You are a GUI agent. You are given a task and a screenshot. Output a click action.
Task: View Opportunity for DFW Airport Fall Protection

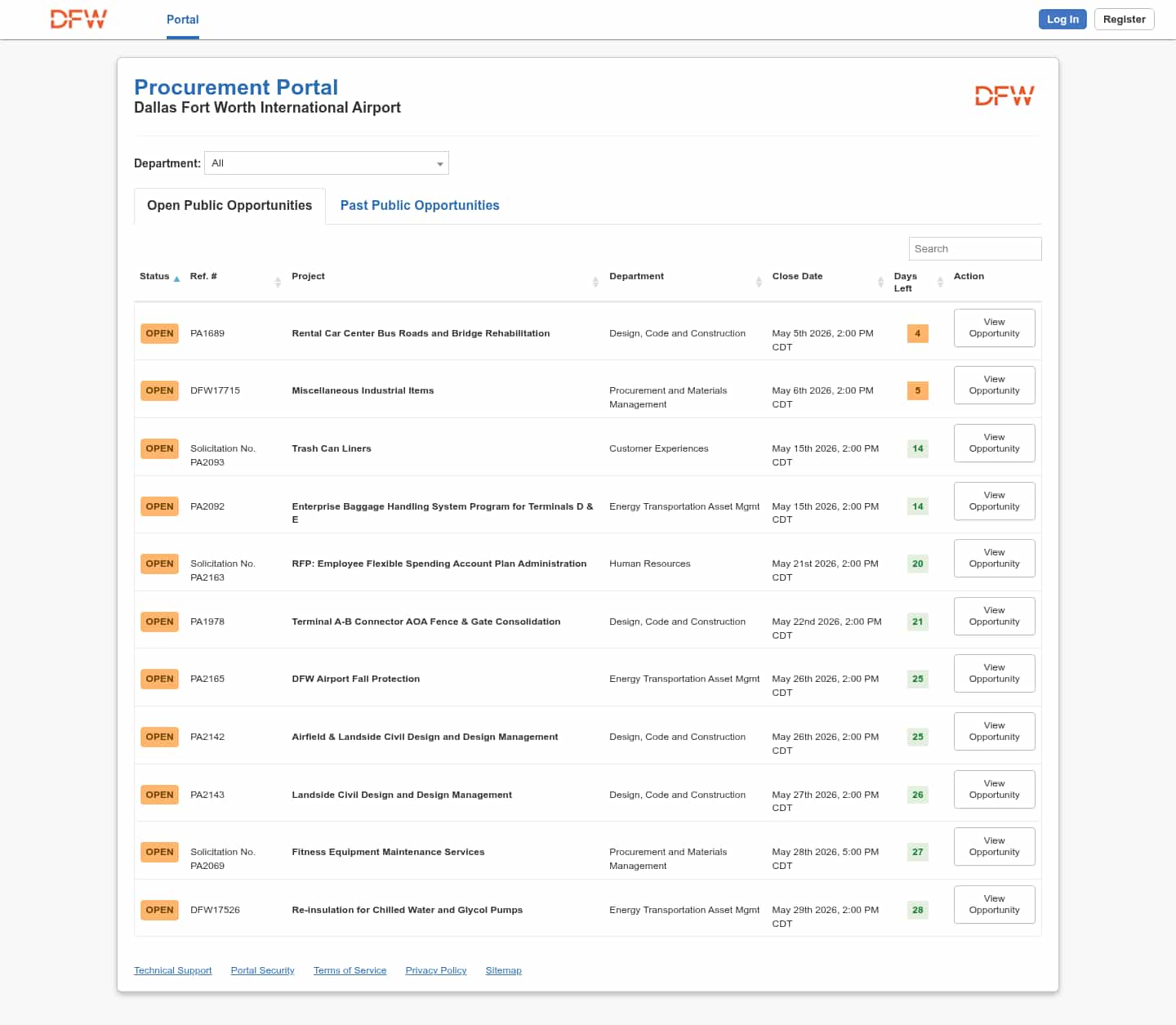tap(995, 673)
